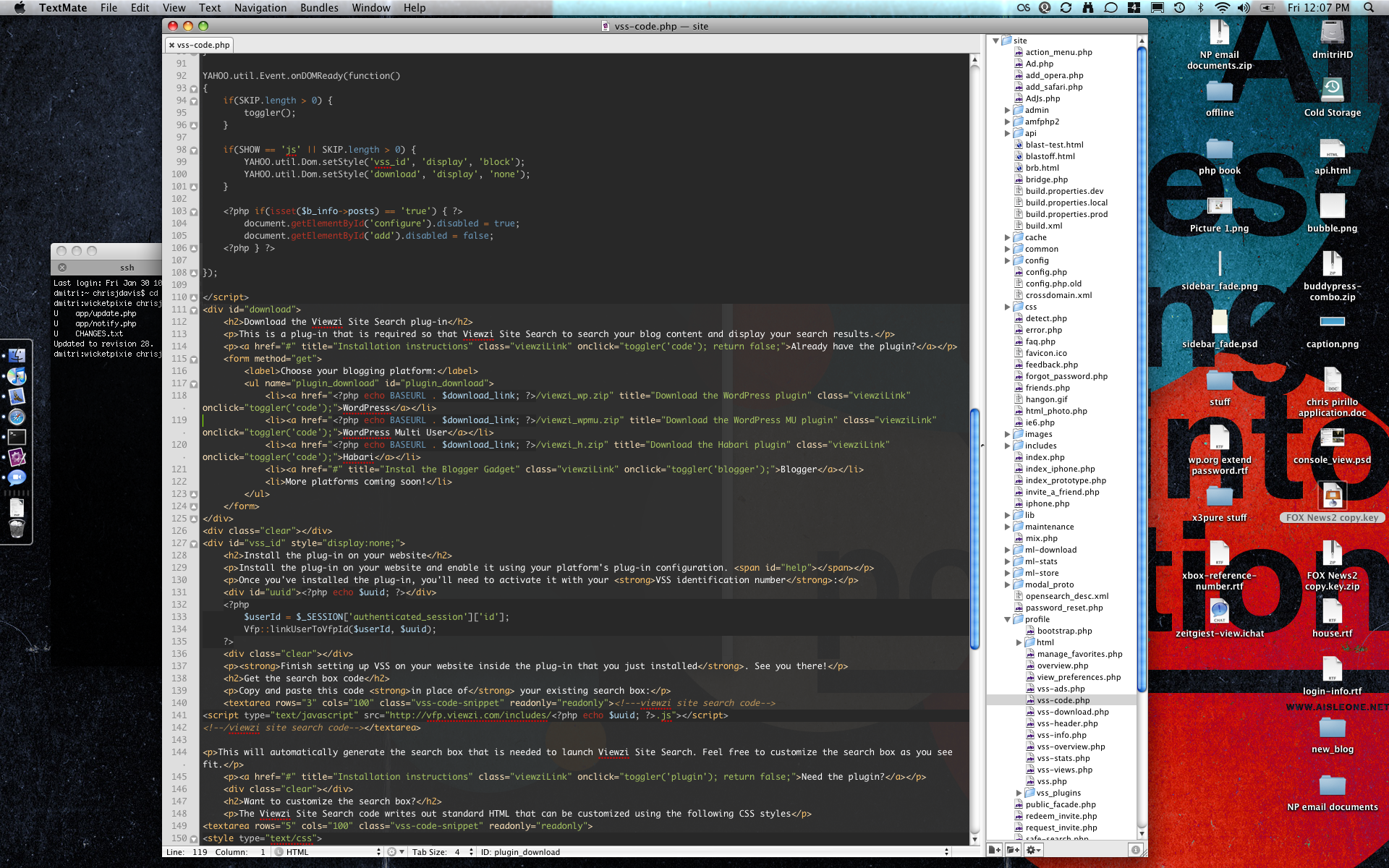Click the speech bubble icon in menu bar
Viewport: 1389px width, 868px height.
(1110, 8)
